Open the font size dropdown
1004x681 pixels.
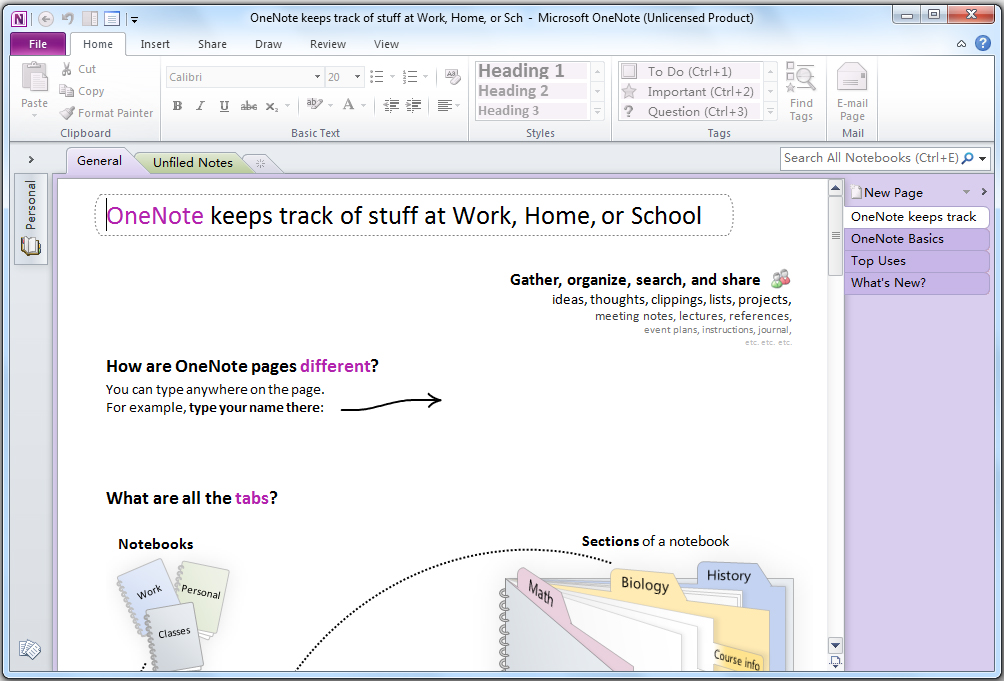pyautogui.click(x=357, y=76)
